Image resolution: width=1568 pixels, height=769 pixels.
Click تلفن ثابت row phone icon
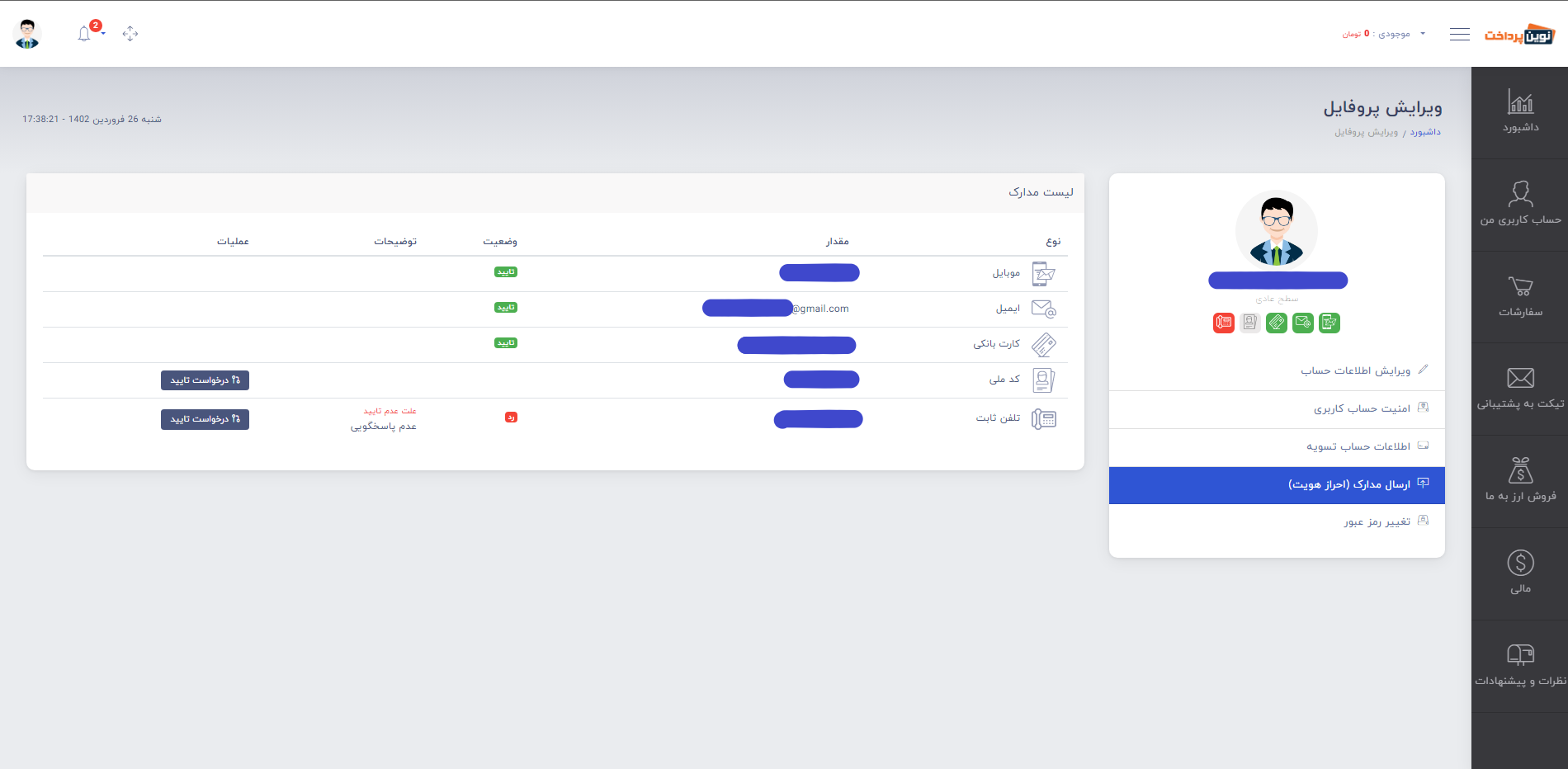pyautogui.click(x=1044, y=419)
